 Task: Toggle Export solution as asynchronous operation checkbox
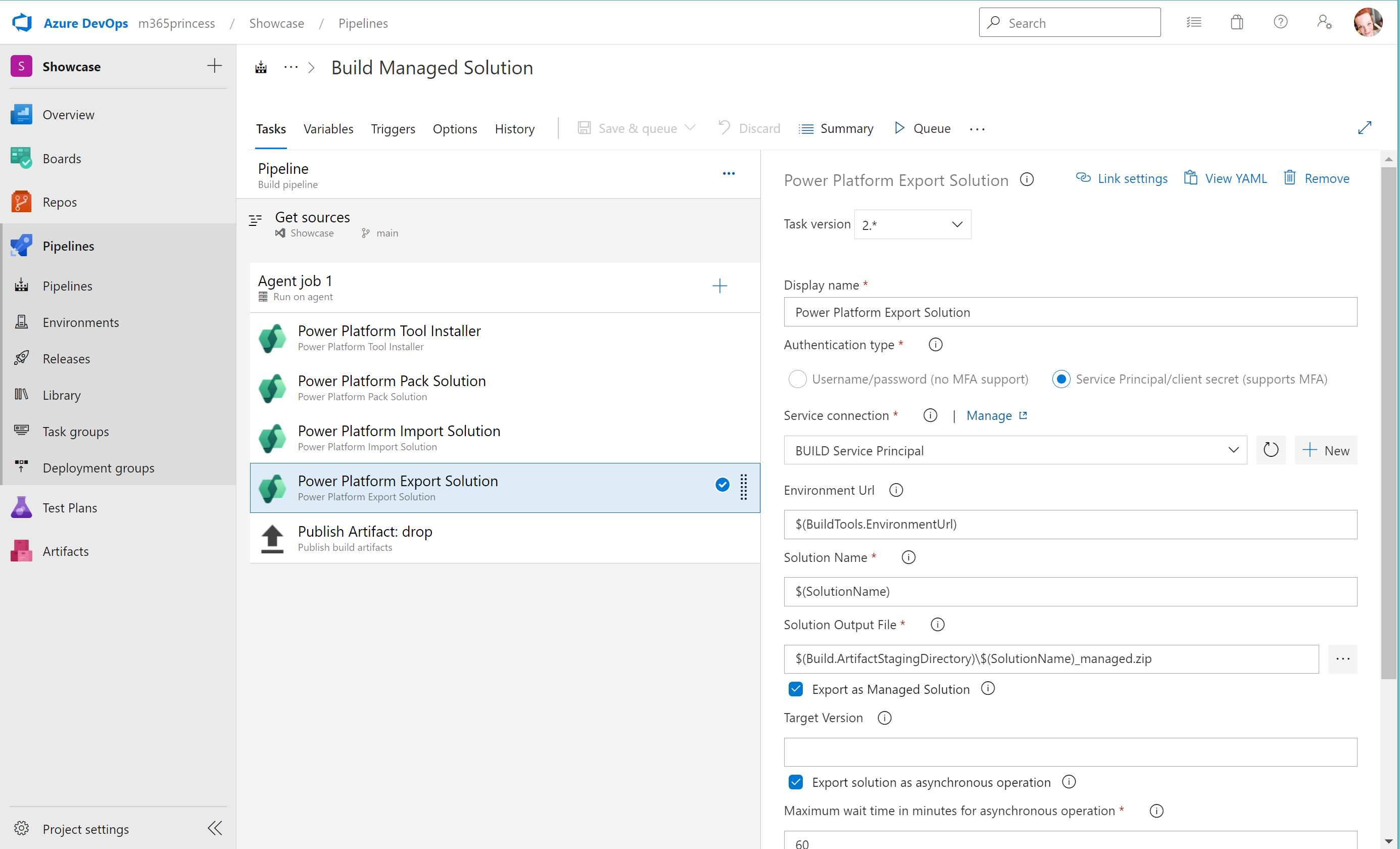pyautogui.click(x=795, y=782)
